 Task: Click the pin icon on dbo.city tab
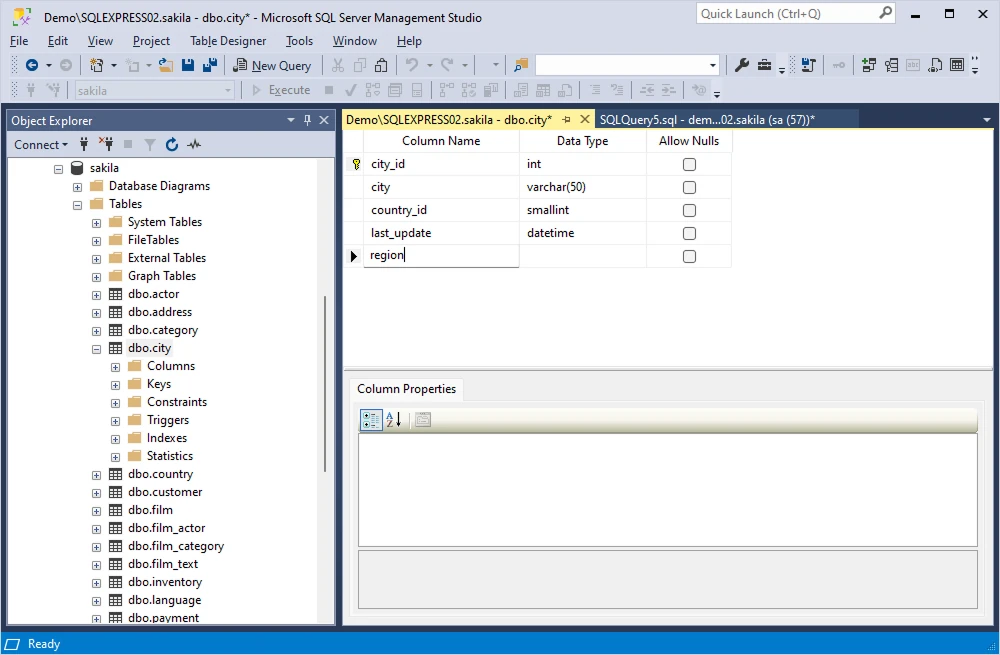[566, 120]
